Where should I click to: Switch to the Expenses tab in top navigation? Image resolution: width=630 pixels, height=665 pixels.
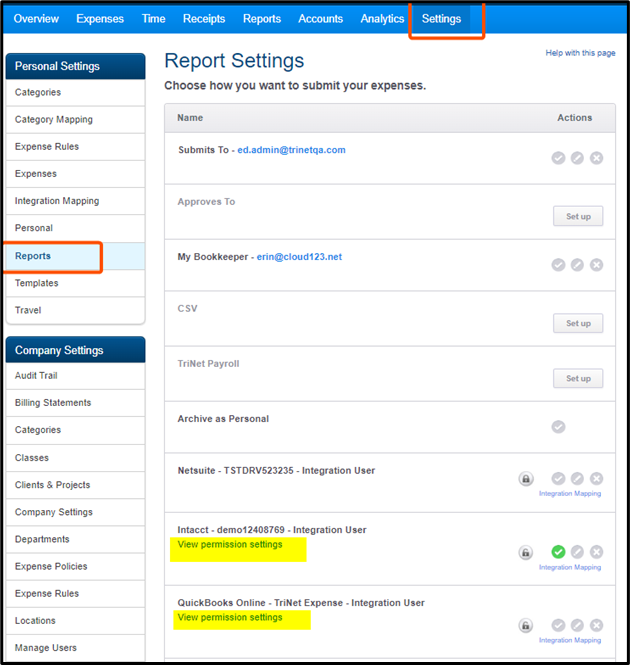click(100, 19)
